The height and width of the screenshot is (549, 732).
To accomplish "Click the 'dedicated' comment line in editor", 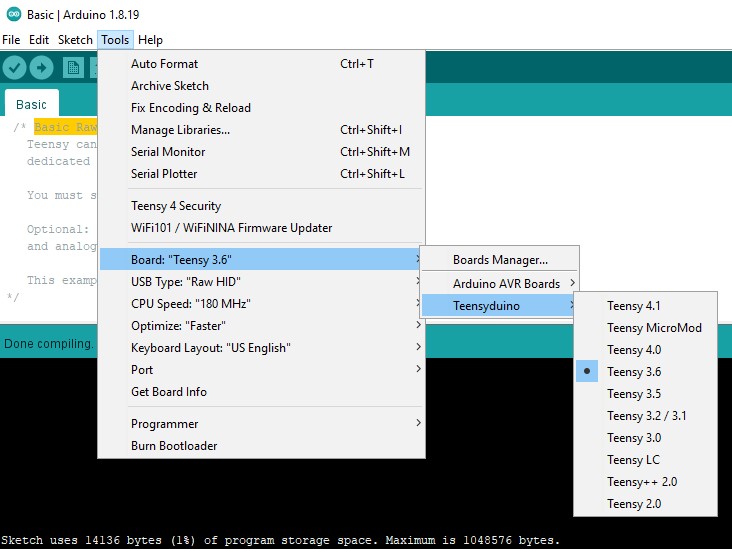I will 58,161.
